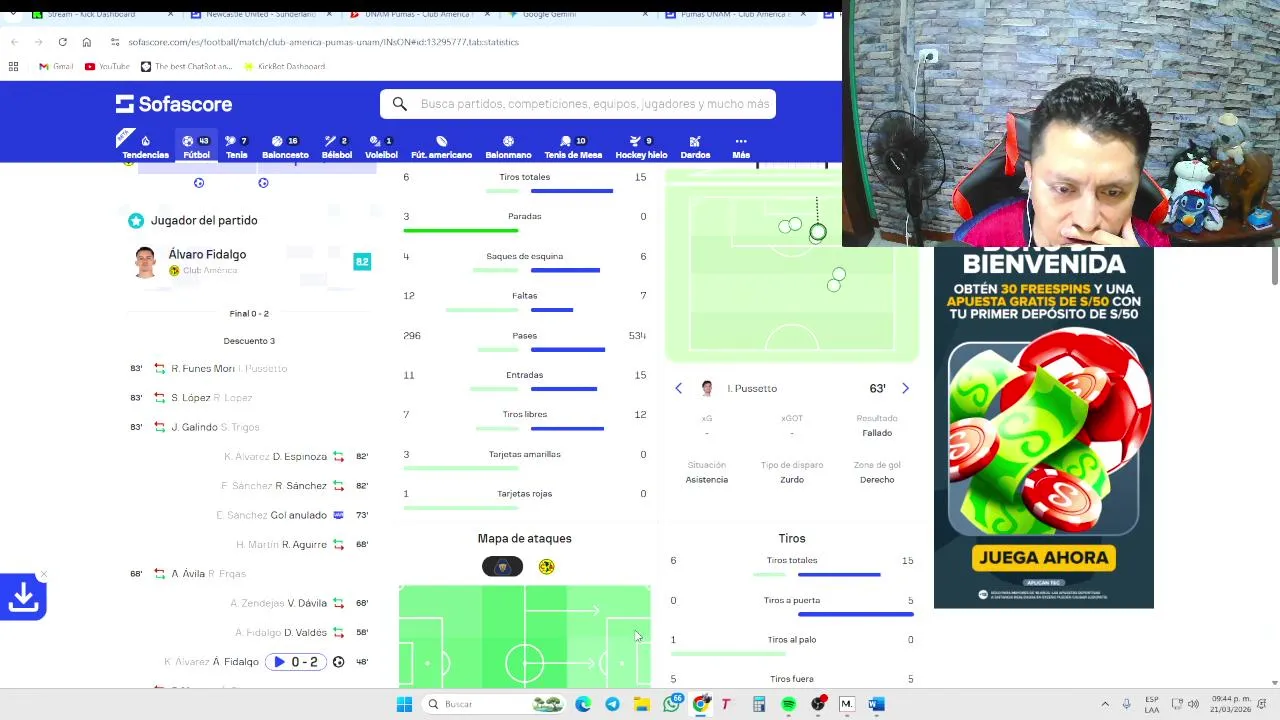This screenshot has height=720, width=1280.
Task: Click the S. López substitution entry
Action: (191, 398)
